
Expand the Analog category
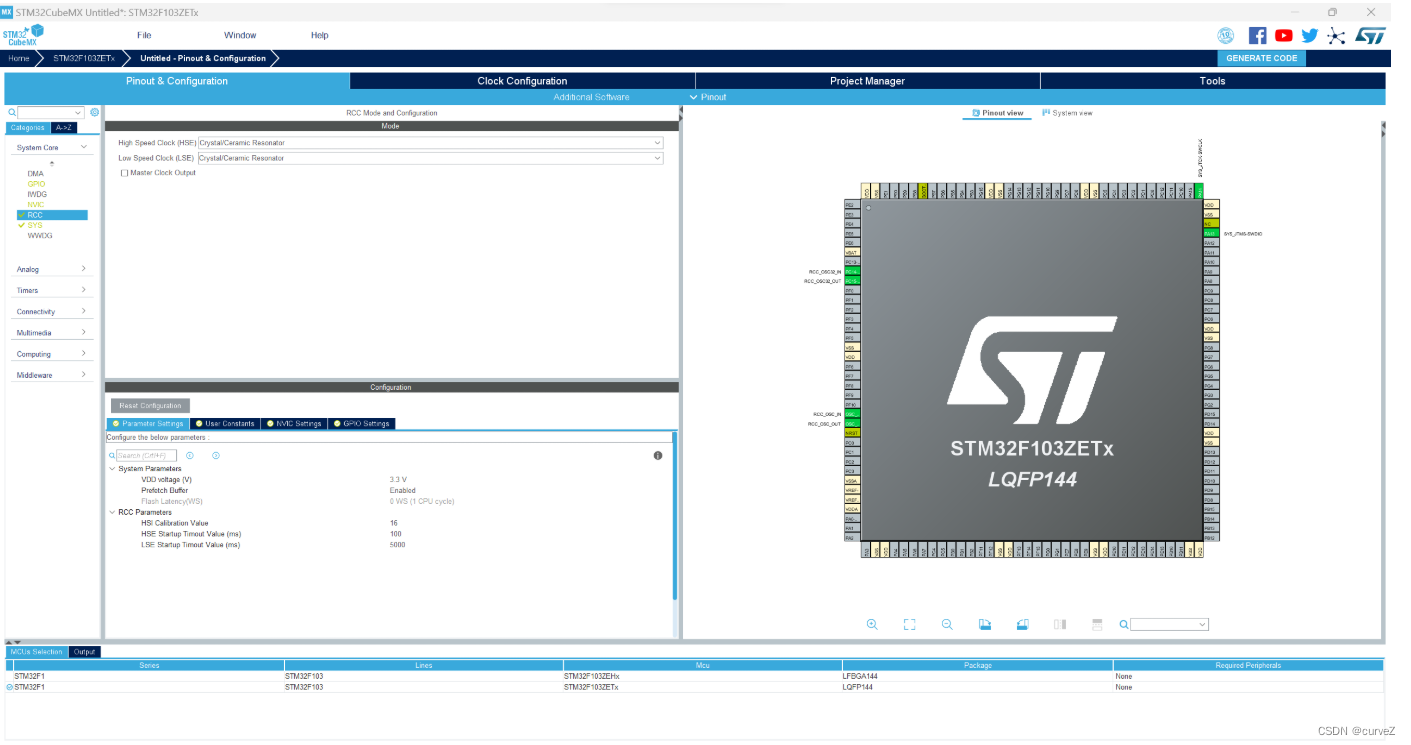(x=52, y=269)
